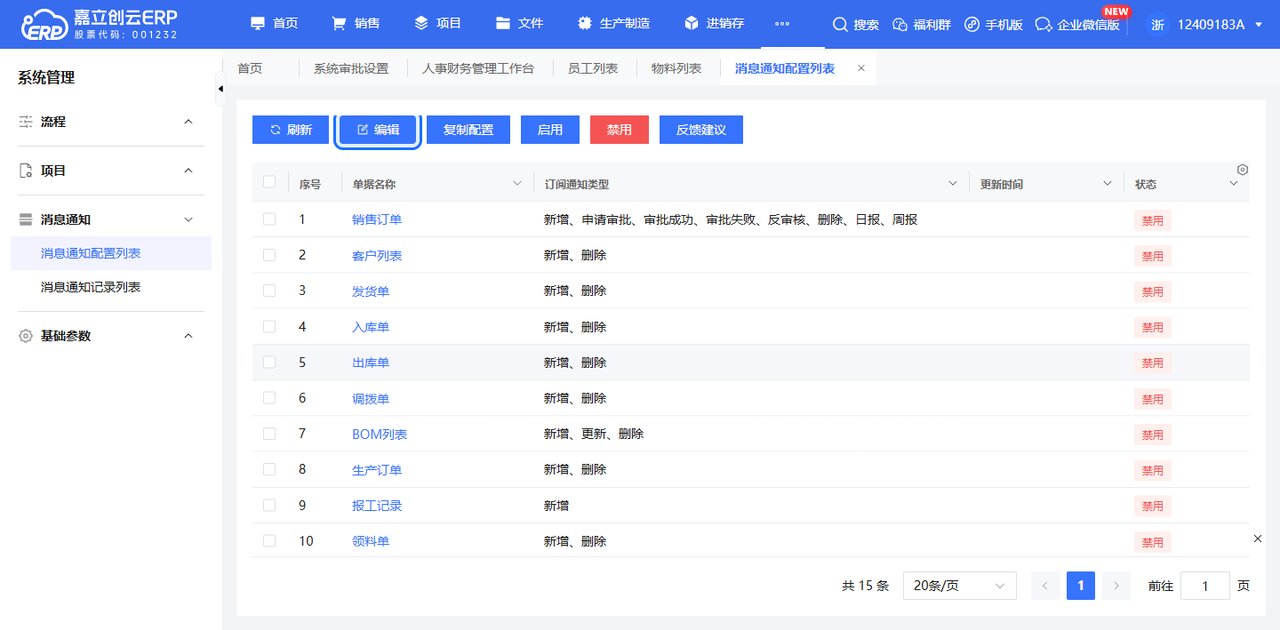
Task: Open 搜索 from the top bar
Action: point(856,24)
